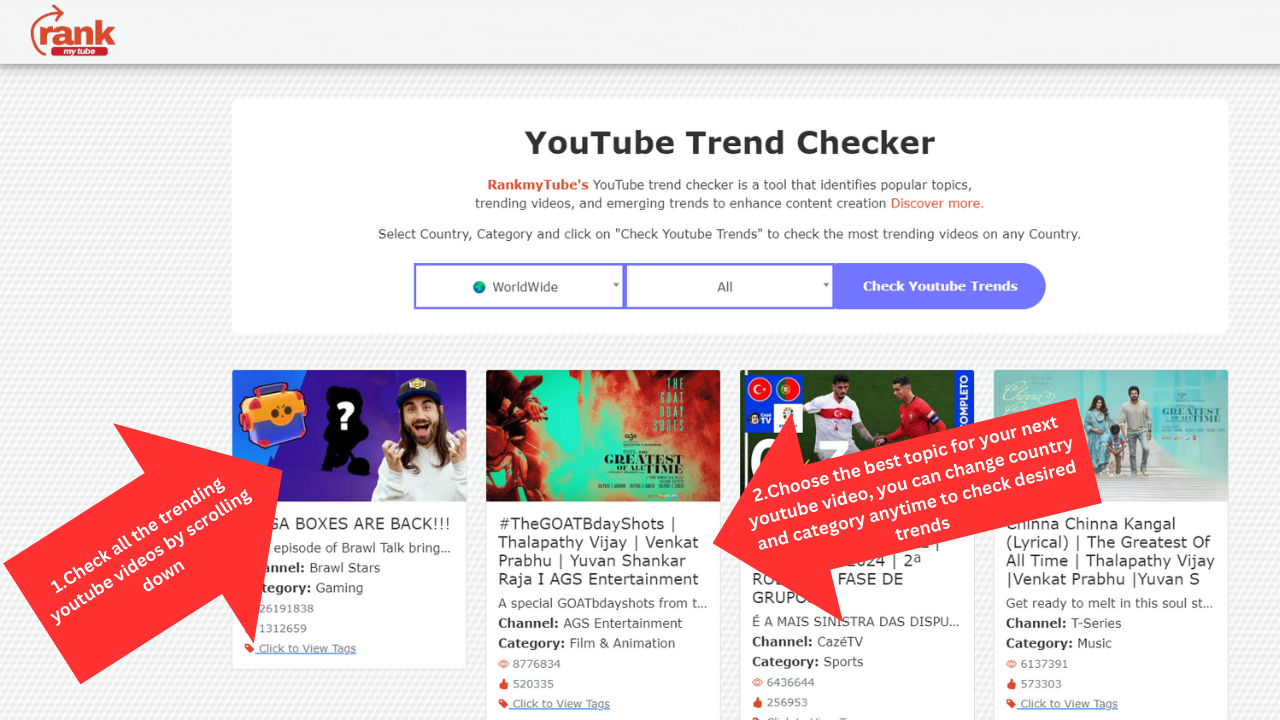
Task: Open the GOAT Bday Shots thumbnail
Action: point(603,436)
